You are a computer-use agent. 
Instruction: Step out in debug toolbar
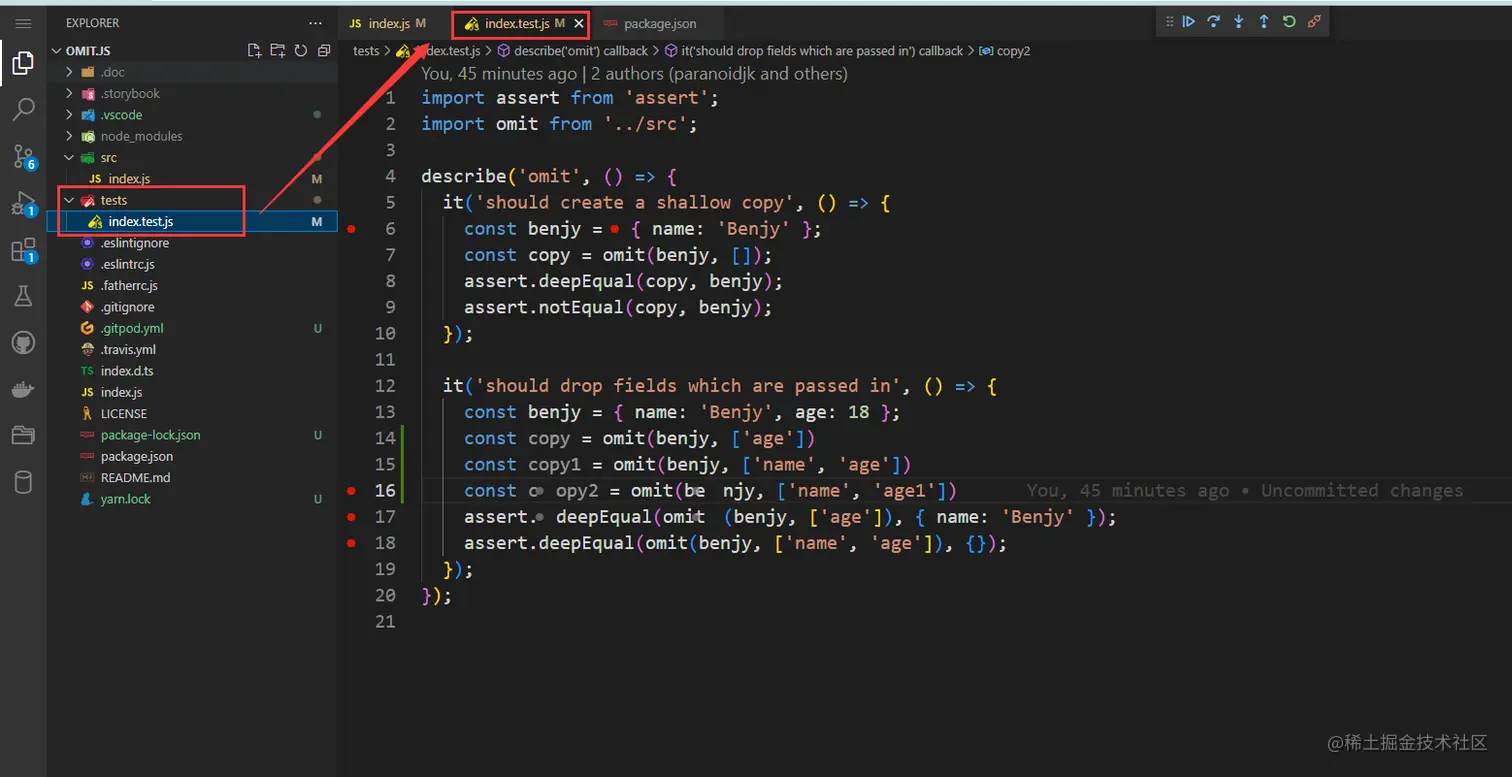pos(1264,21)
